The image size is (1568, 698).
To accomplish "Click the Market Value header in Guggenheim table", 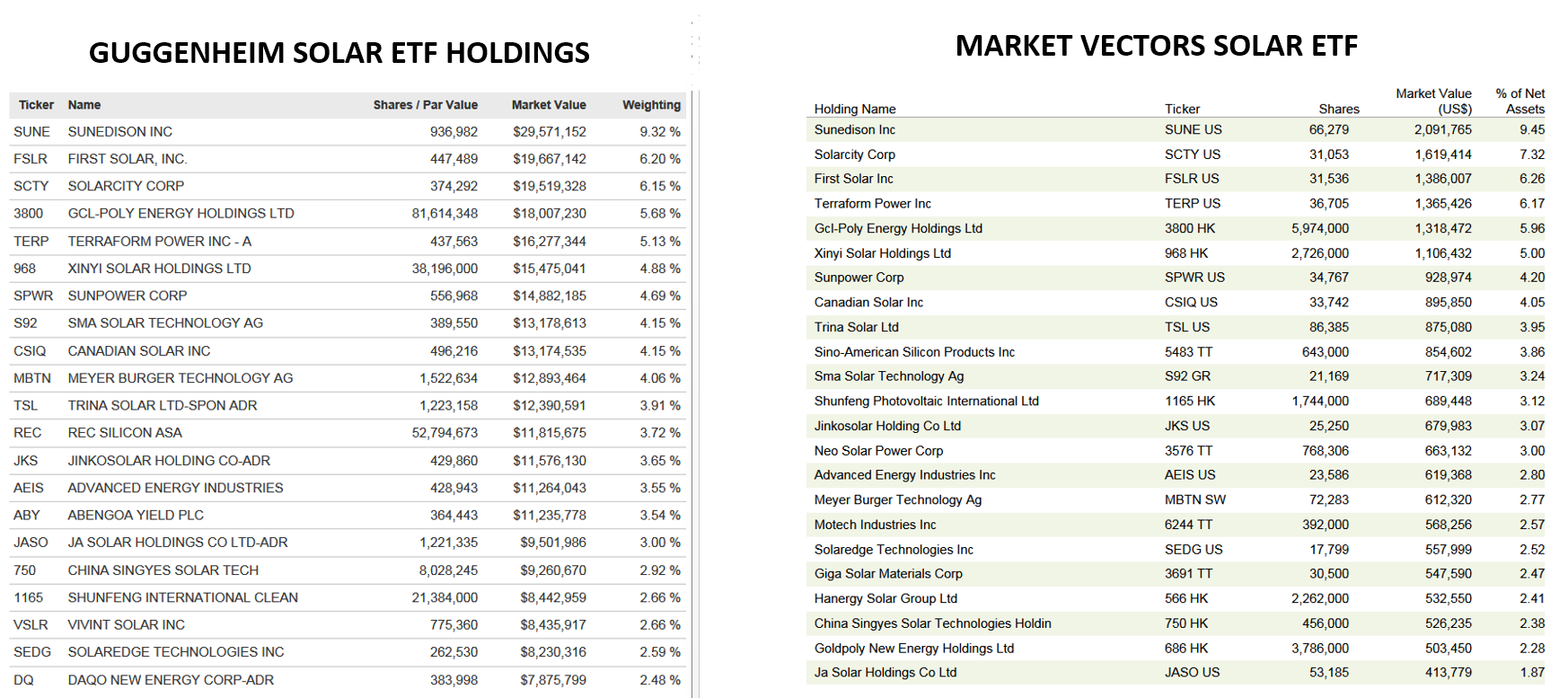I will [549, 105].
